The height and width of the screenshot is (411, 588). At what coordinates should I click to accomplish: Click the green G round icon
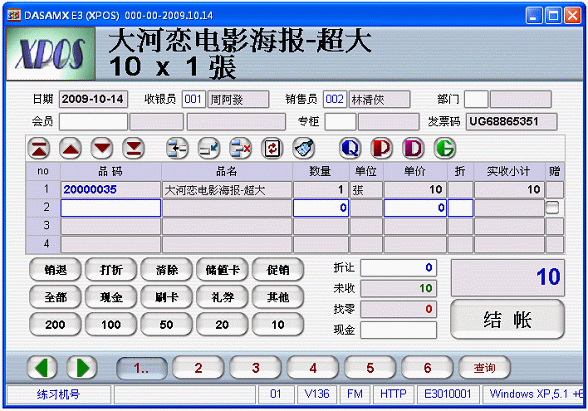coord(445,148)
